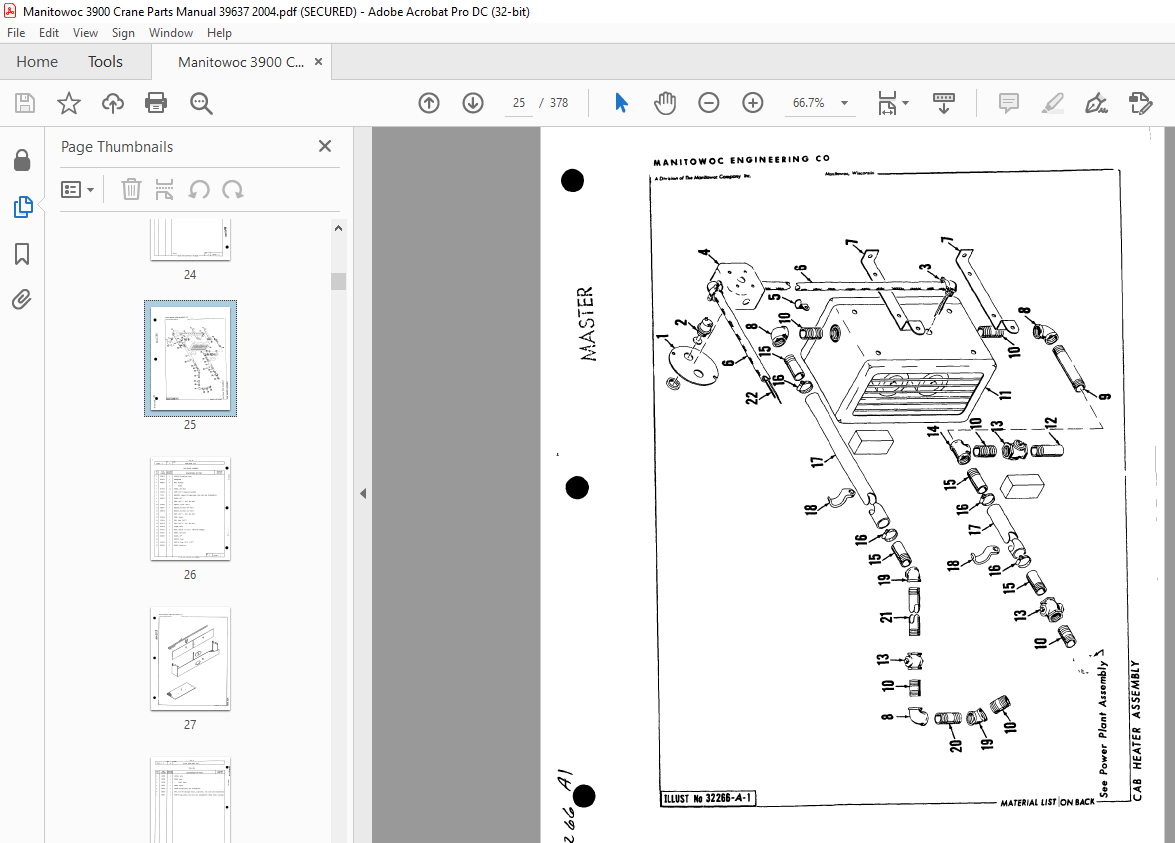Open the Sign menu
The width and height of the screenshot is (1175, 843).
[123, 33]
